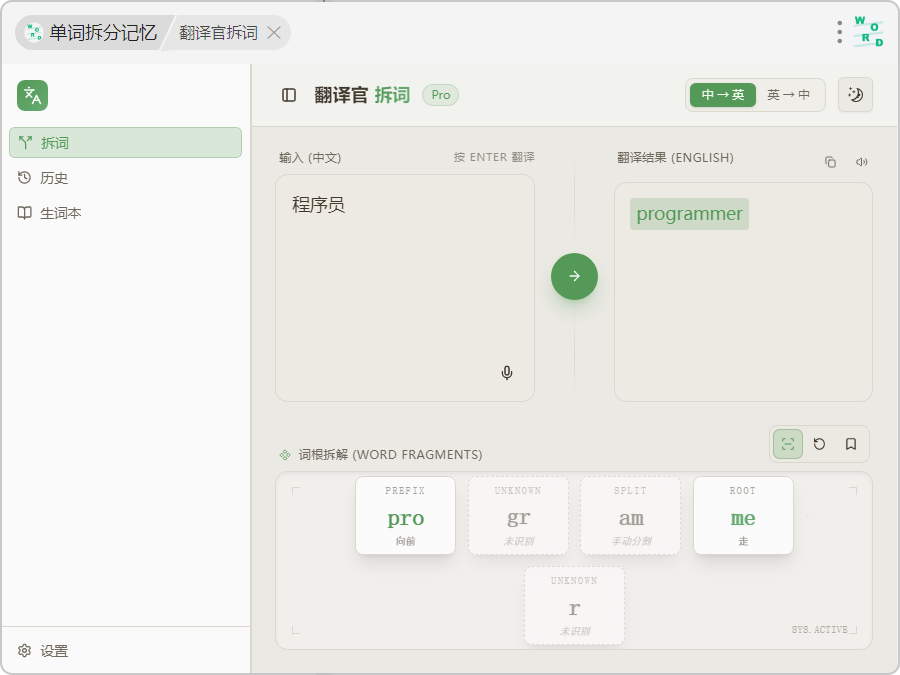Screen dimensions: 900x675
Task: Switch to 中→英 translation direction
Action: tap(722, 95)
